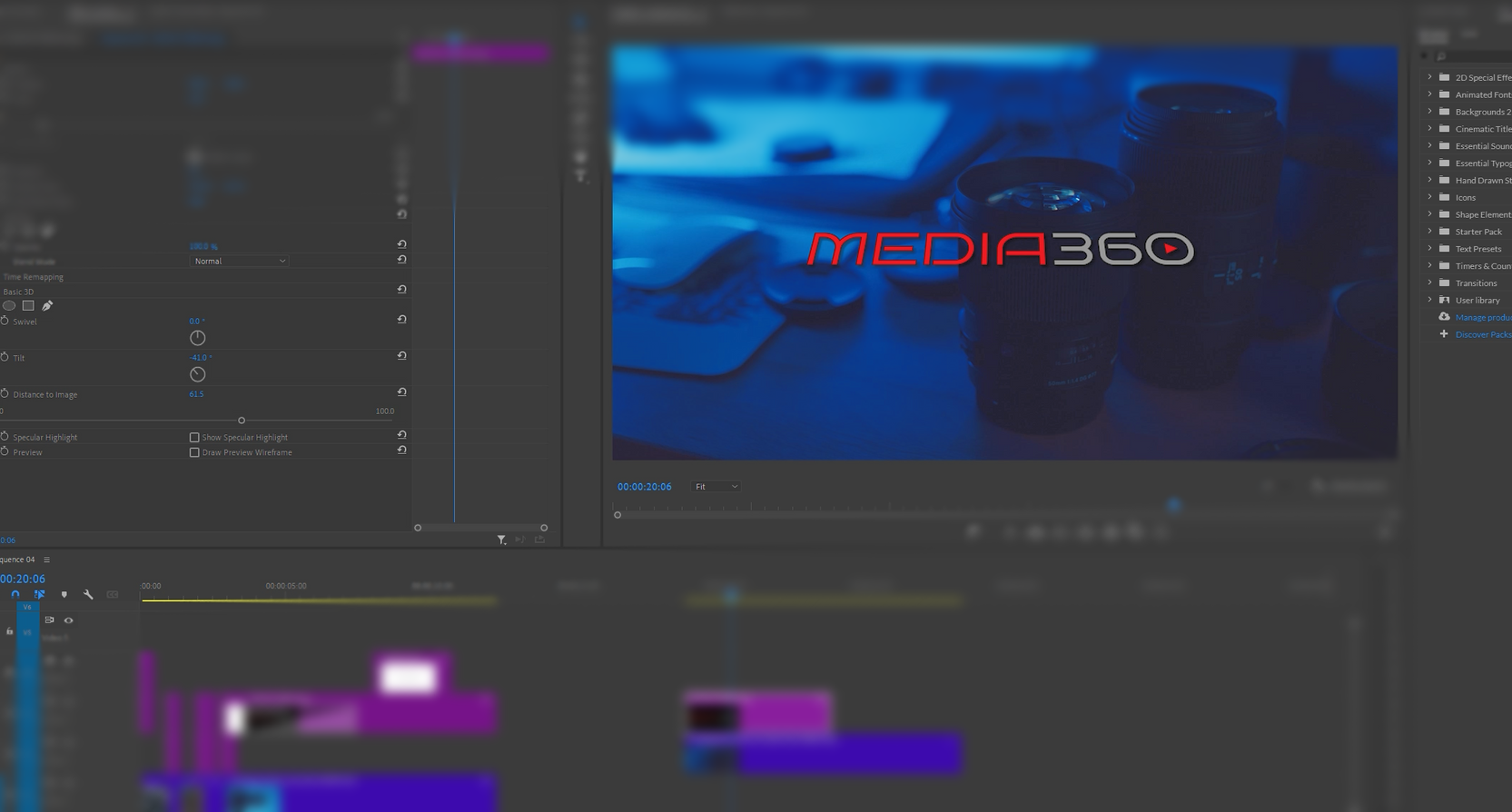Select the Transitions folder
Screen dimensions: 1512x812
(x=1476, y=283)
